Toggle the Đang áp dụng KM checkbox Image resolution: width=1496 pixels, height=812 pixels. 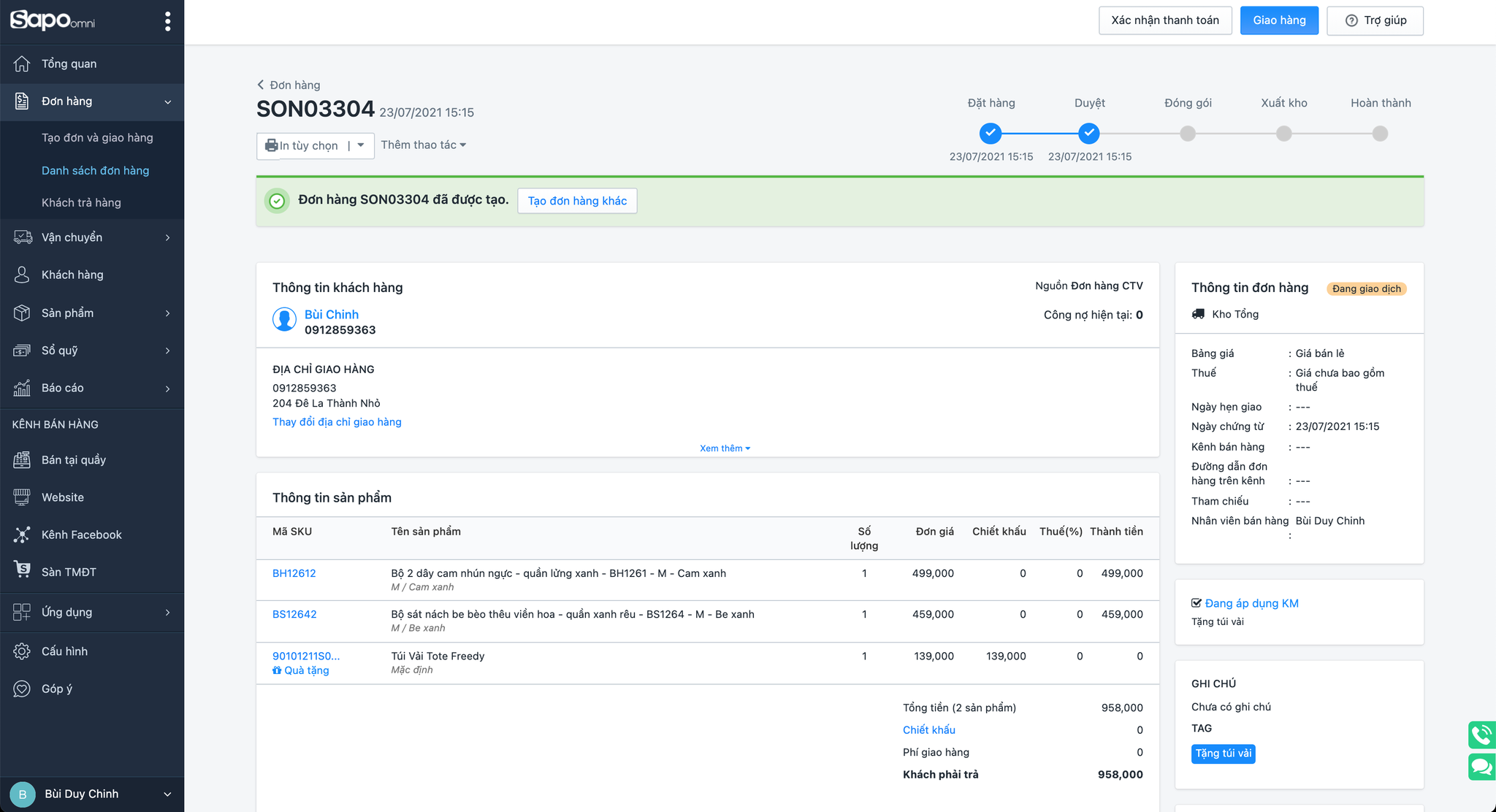[x=1197, y=603]
